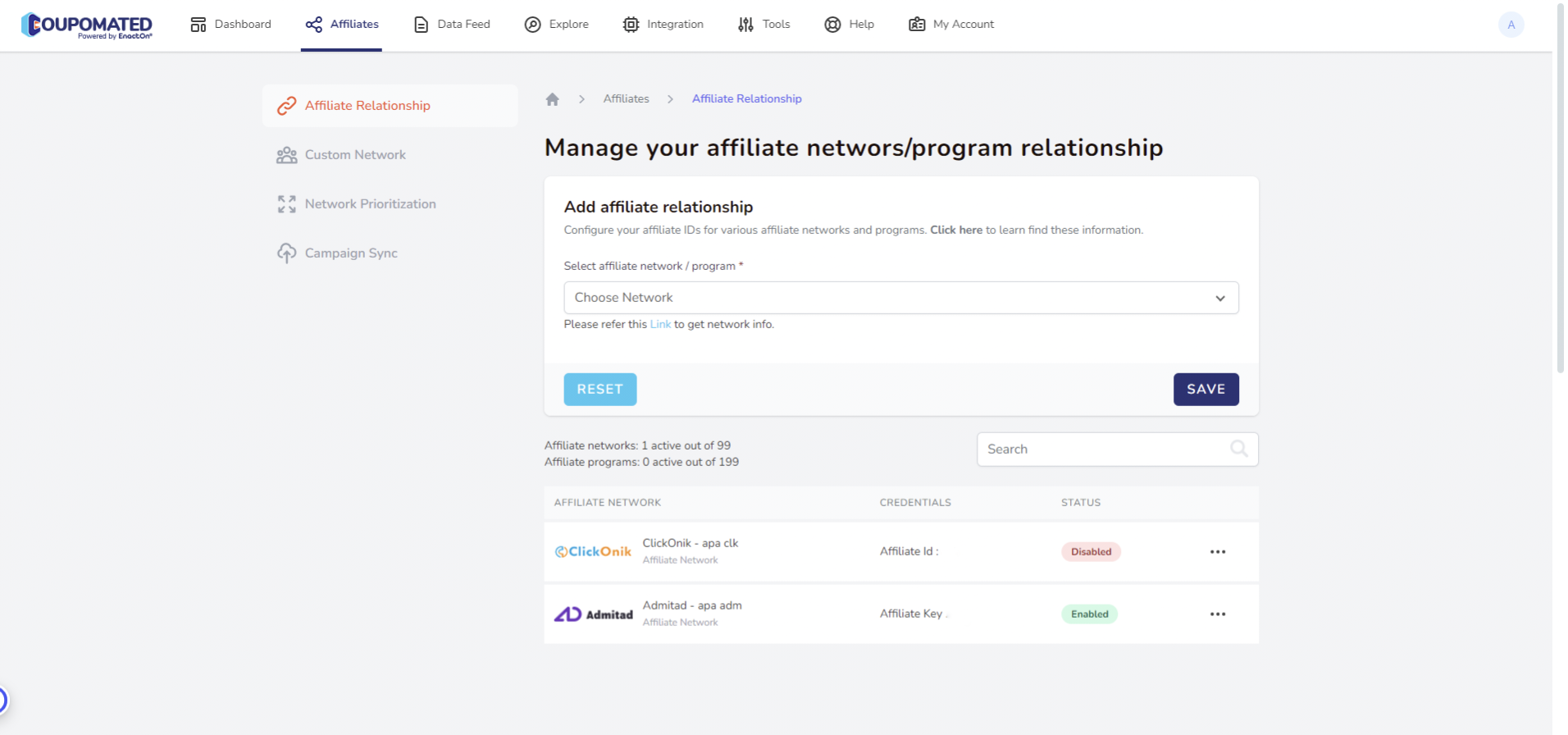The image size is (1568, 735).
Task: Toggle the Enabled status badge for Admitad
Action: coord(1088,614)
